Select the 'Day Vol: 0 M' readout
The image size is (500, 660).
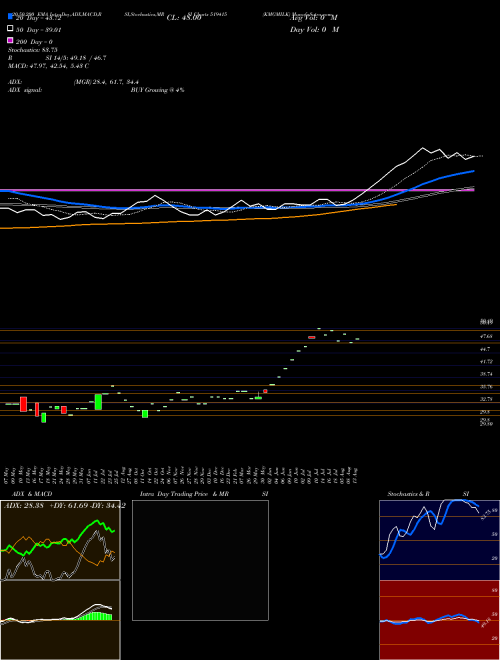(314, 30)
